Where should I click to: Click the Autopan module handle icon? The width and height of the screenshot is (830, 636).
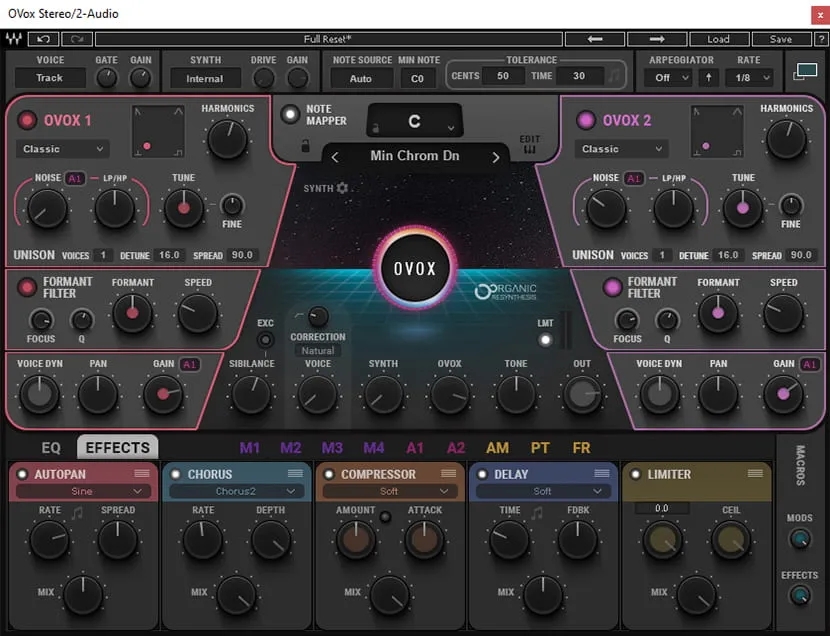142,473
